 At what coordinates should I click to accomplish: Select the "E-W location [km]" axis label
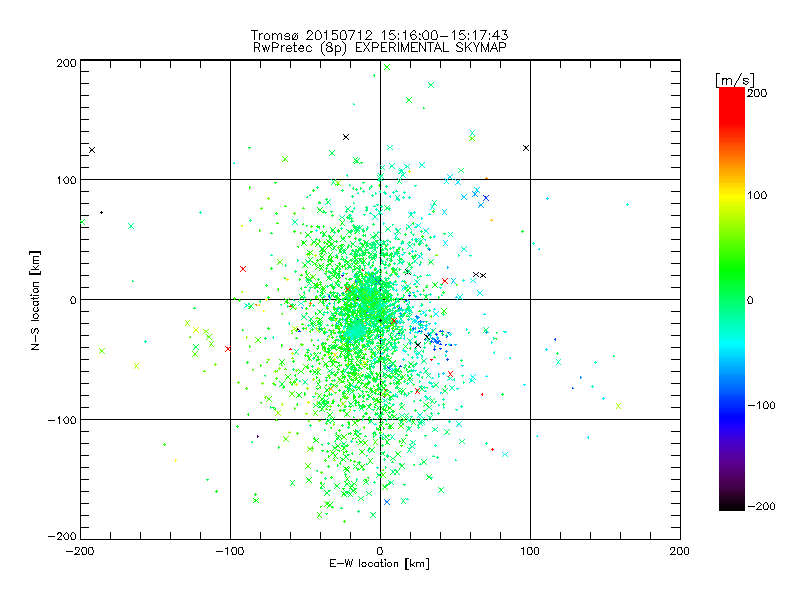[x=379, y=564]
